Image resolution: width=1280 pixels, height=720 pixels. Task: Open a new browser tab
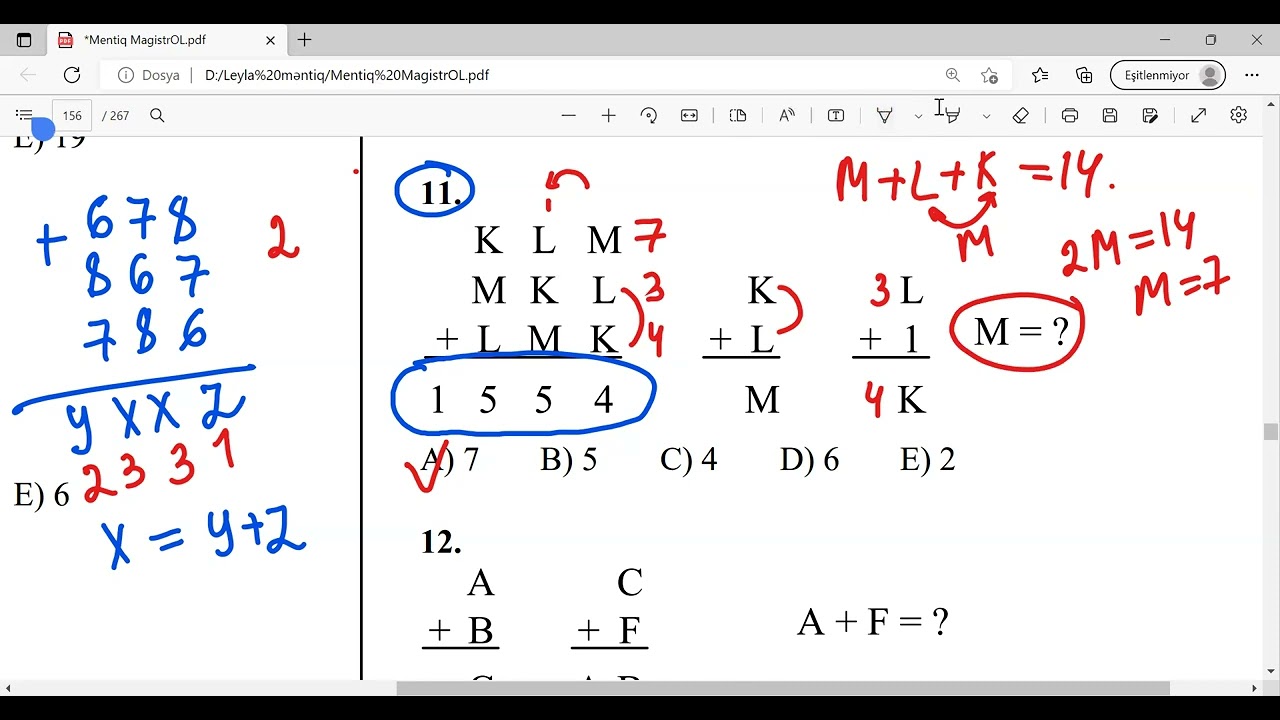pos(305,40)
